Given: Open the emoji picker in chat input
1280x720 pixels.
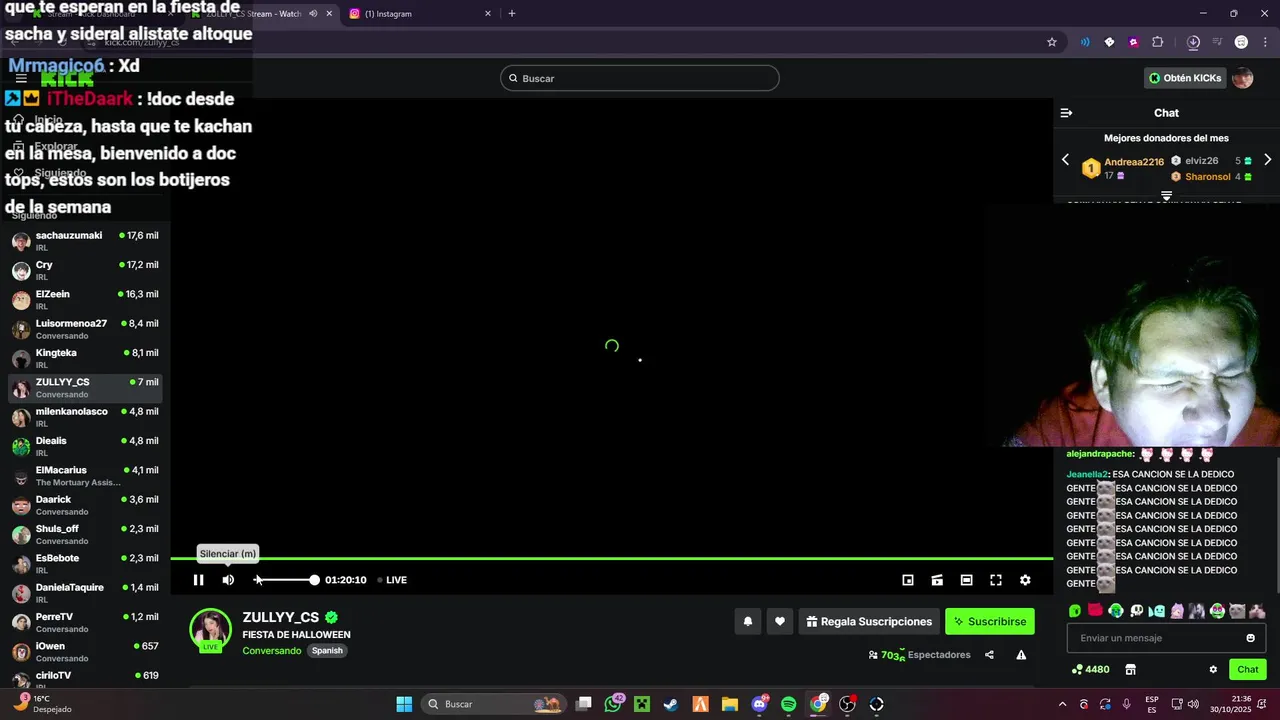Looking at the screenshot, I should click(x=1250, y=638).
